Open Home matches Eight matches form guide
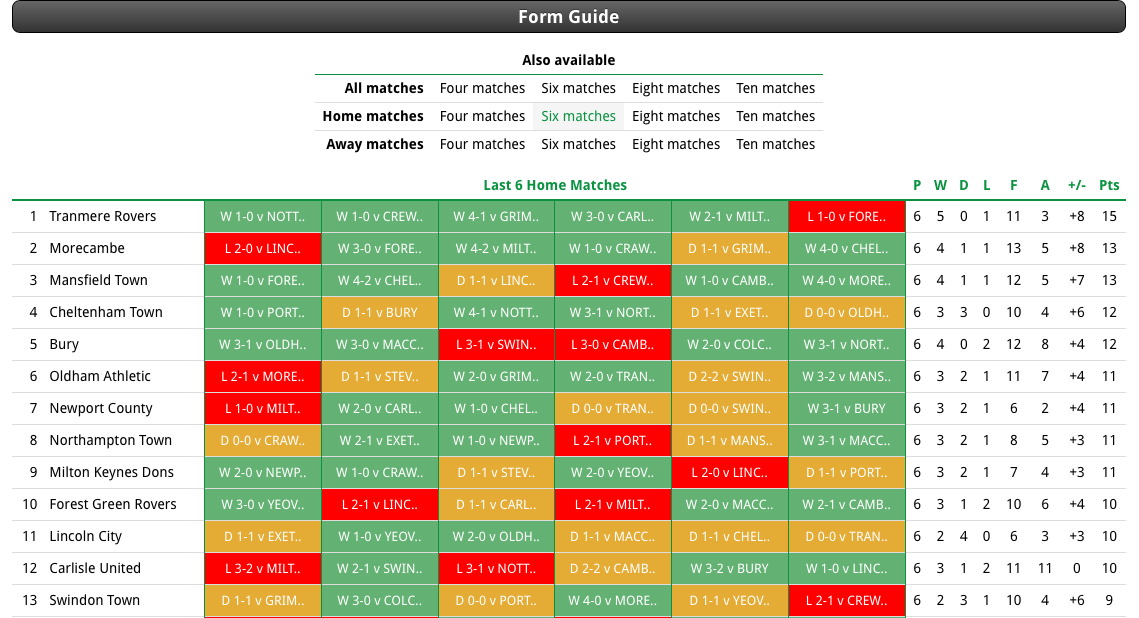The width and height of the screenshot is (1139, 618). pos(676,116)
